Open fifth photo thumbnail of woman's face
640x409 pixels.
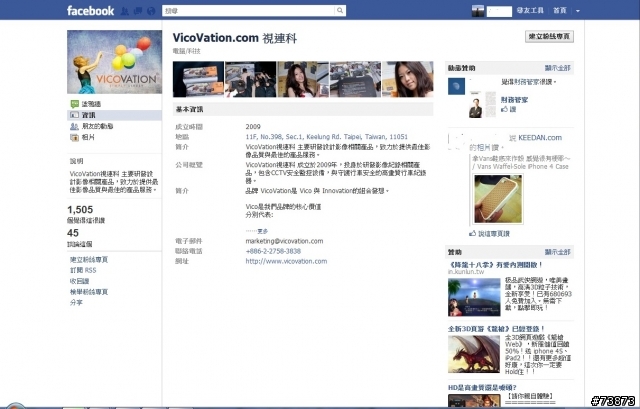tap(407, 79)
